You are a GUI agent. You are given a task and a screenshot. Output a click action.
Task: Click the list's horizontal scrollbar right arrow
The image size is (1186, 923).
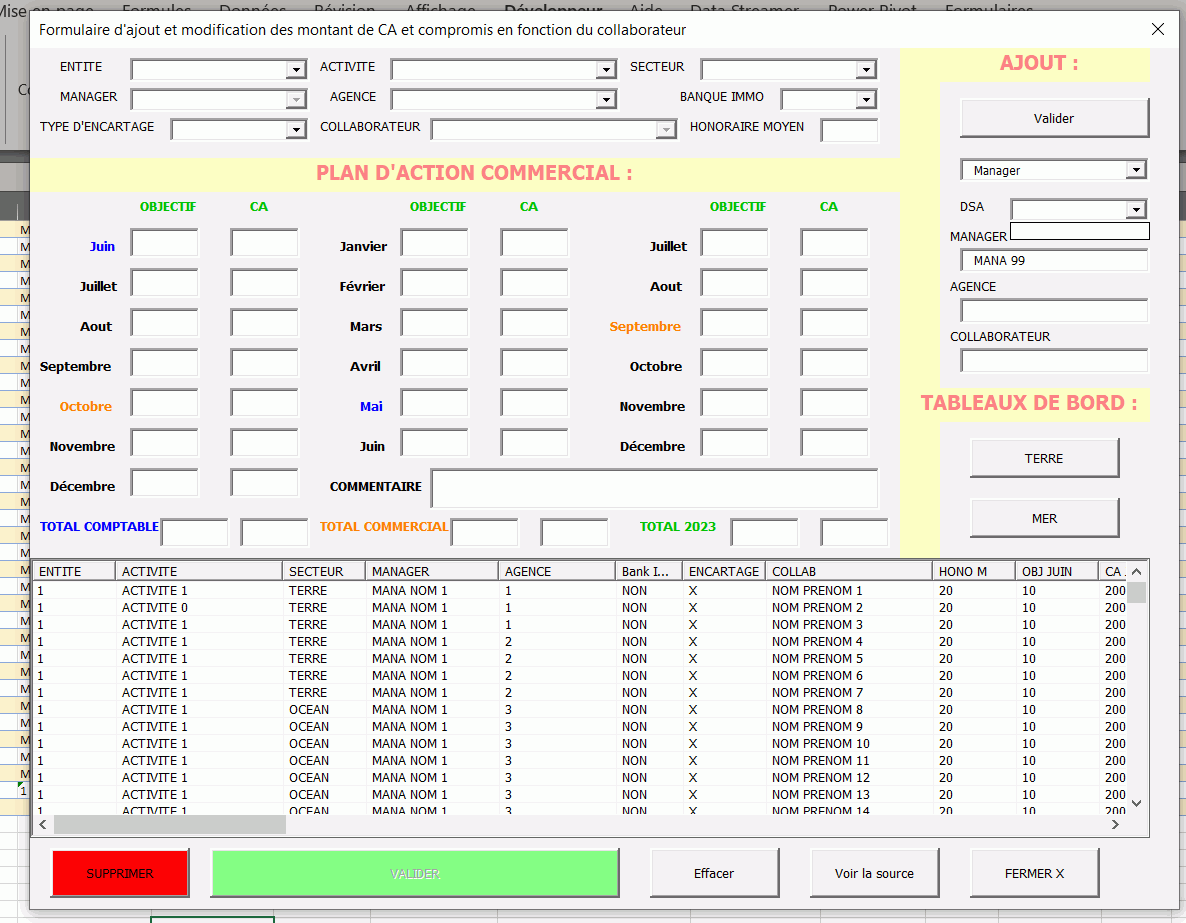pyautogui.click(x=1116, y=825)
